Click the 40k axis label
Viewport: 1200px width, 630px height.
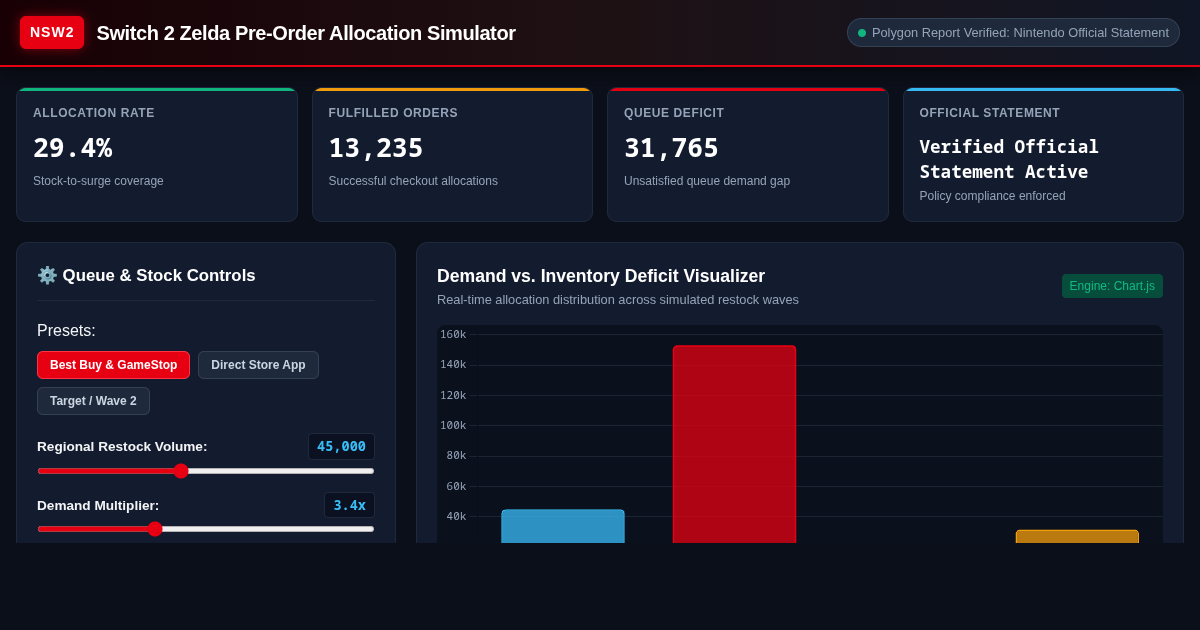456,517
